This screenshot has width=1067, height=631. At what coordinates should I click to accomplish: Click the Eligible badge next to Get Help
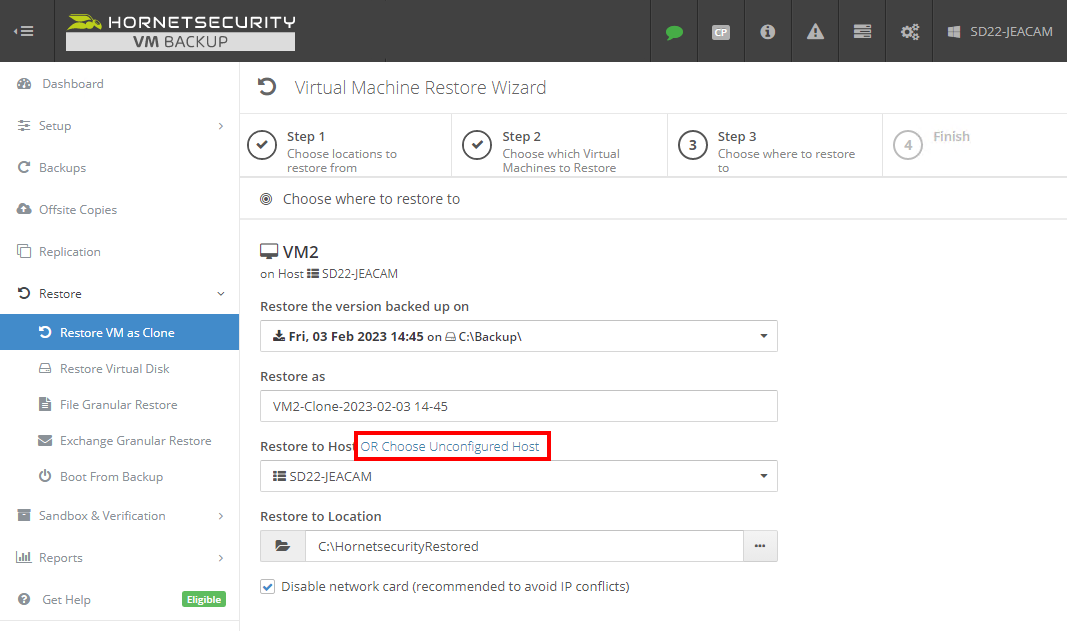point(204,599)
